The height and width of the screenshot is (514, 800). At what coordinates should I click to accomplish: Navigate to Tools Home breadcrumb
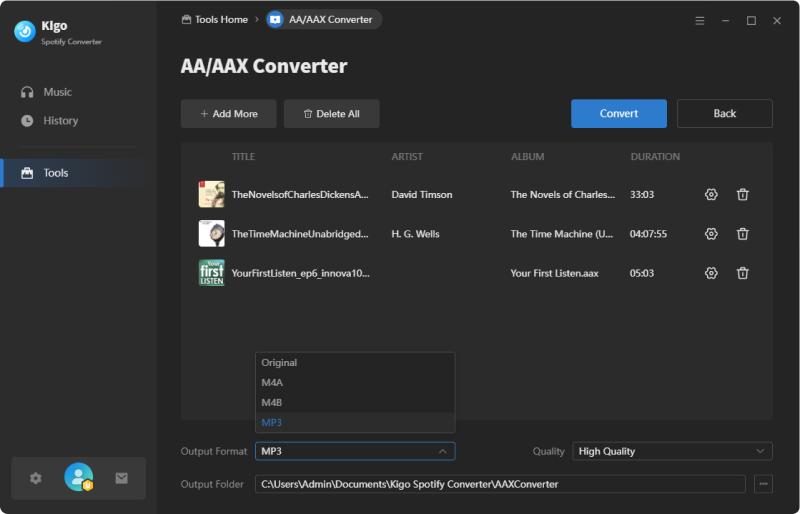[215, 19]
